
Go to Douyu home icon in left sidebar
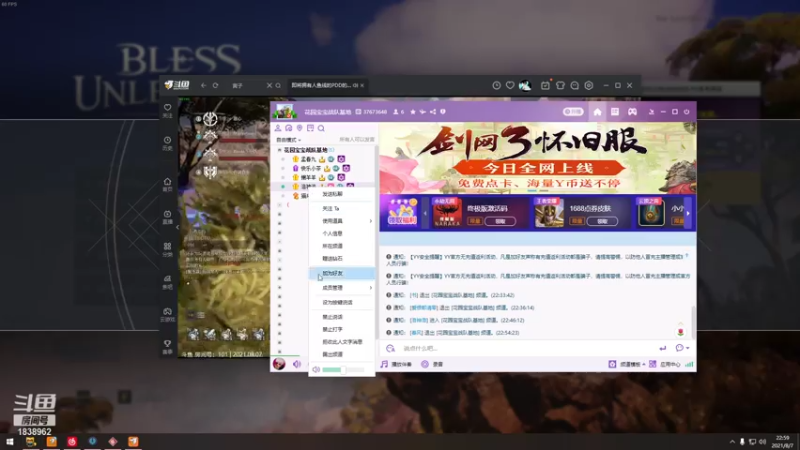click(x=167, y=182)
